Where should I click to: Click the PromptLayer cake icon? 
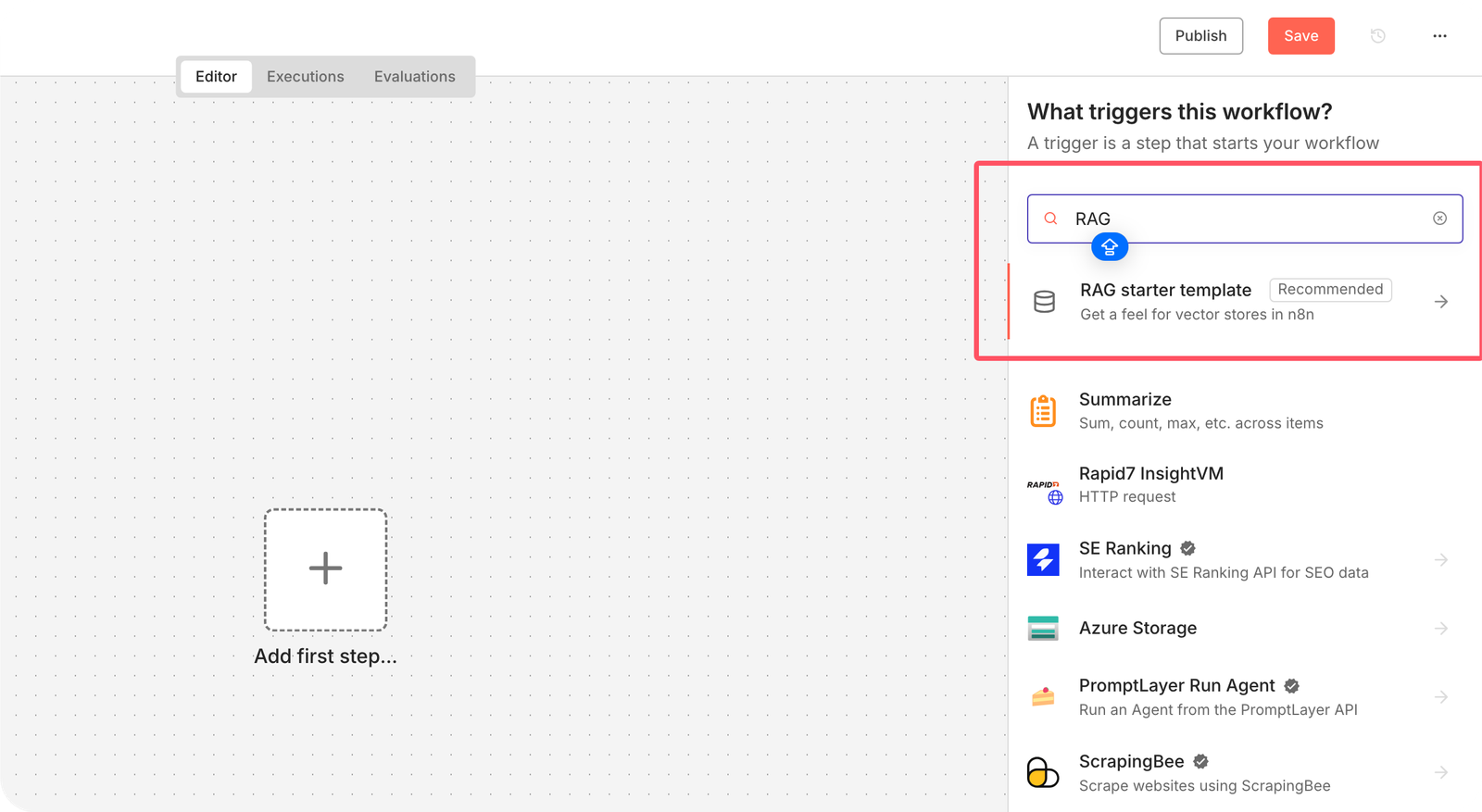[1043, 696]
